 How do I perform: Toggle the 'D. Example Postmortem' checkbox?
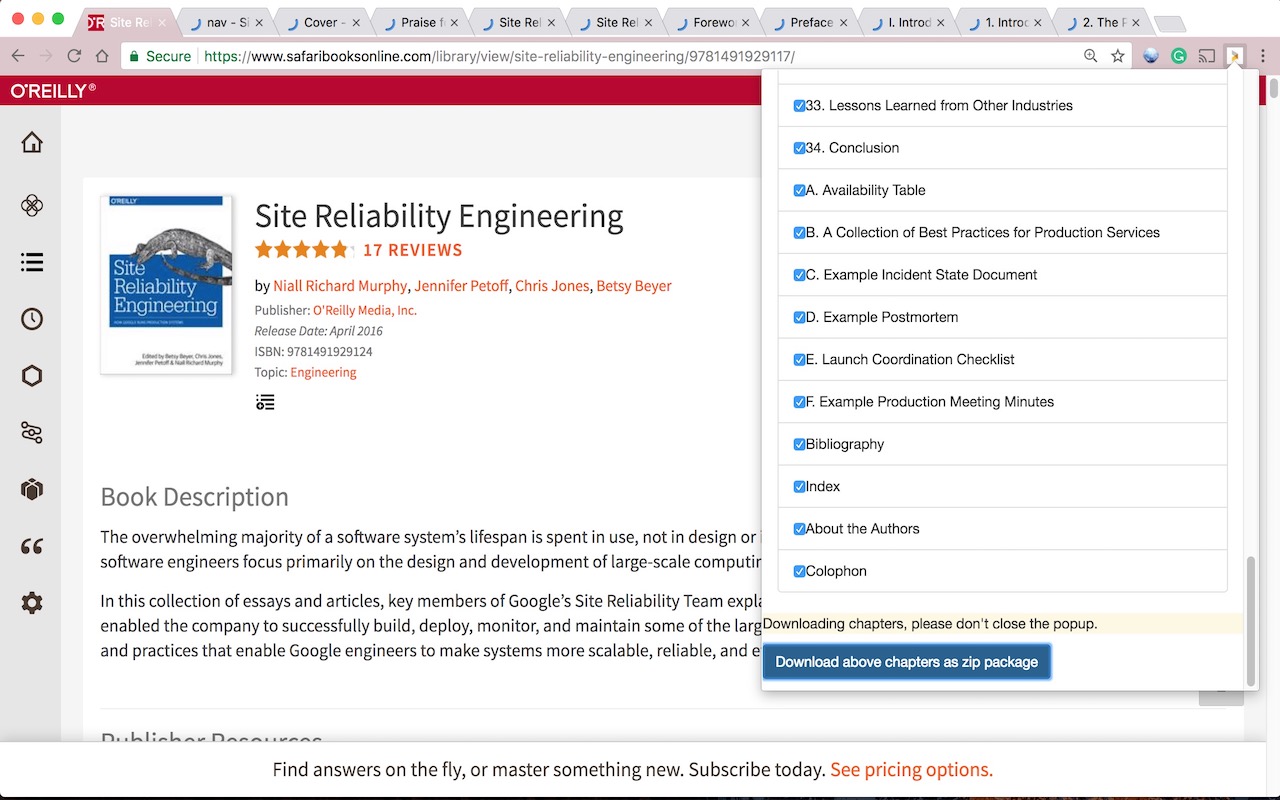tap(799, 317)
